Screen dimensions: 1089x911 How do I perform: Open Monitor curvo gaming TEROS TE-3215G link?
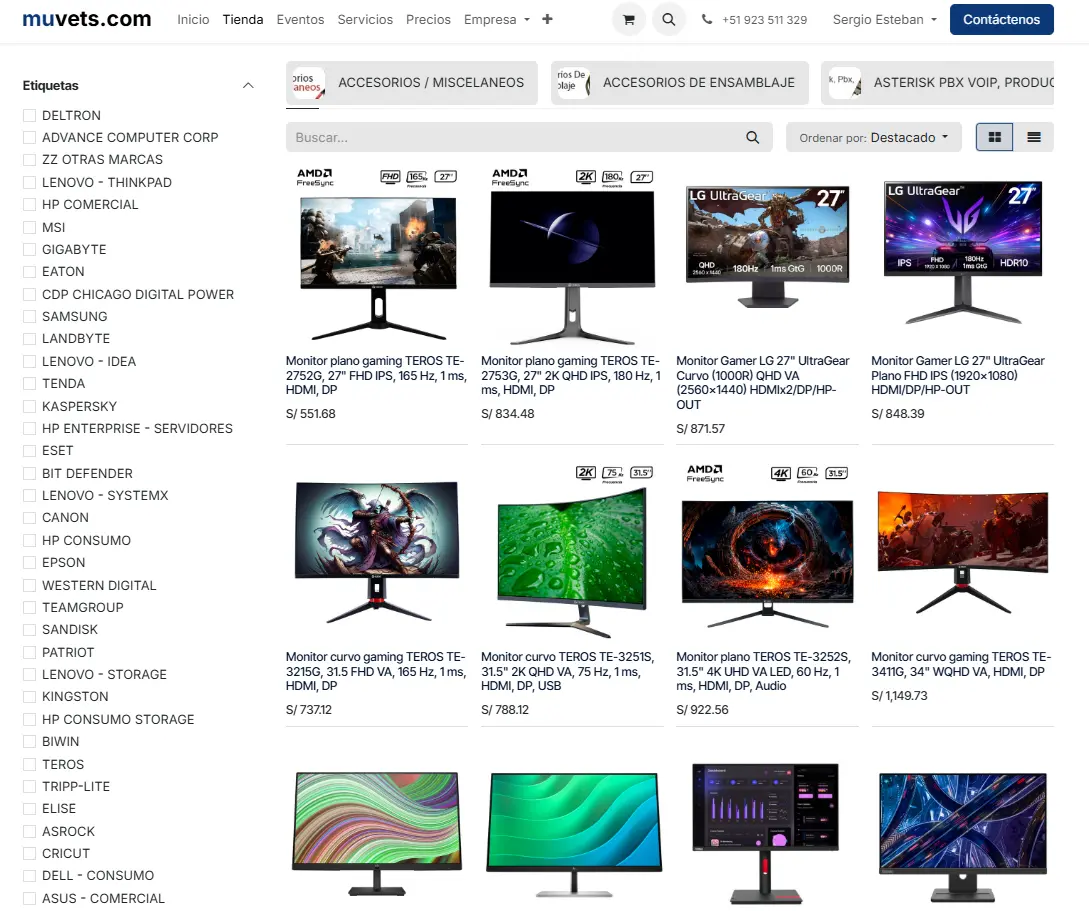click(x=376, y=671)
